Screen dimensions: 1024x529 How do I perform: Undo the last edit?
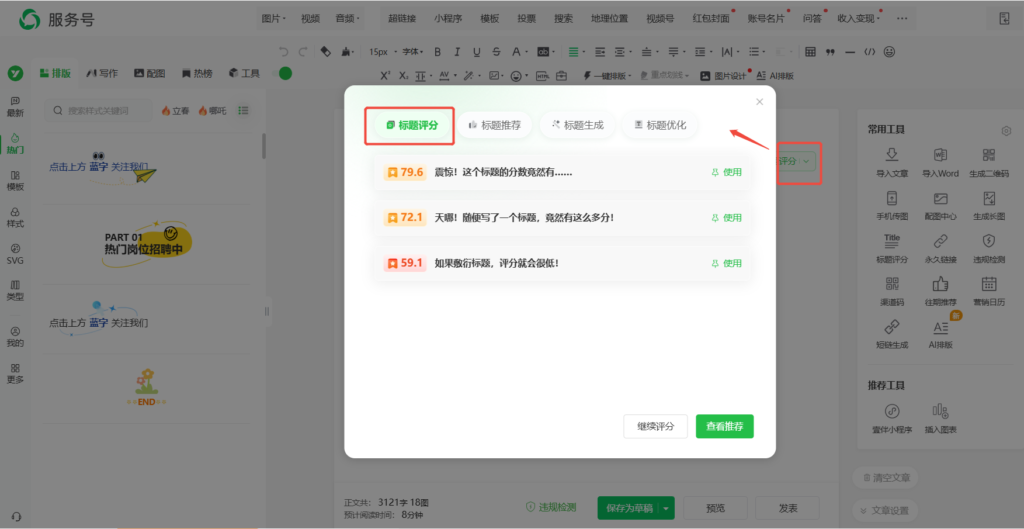tap(283, 52)
